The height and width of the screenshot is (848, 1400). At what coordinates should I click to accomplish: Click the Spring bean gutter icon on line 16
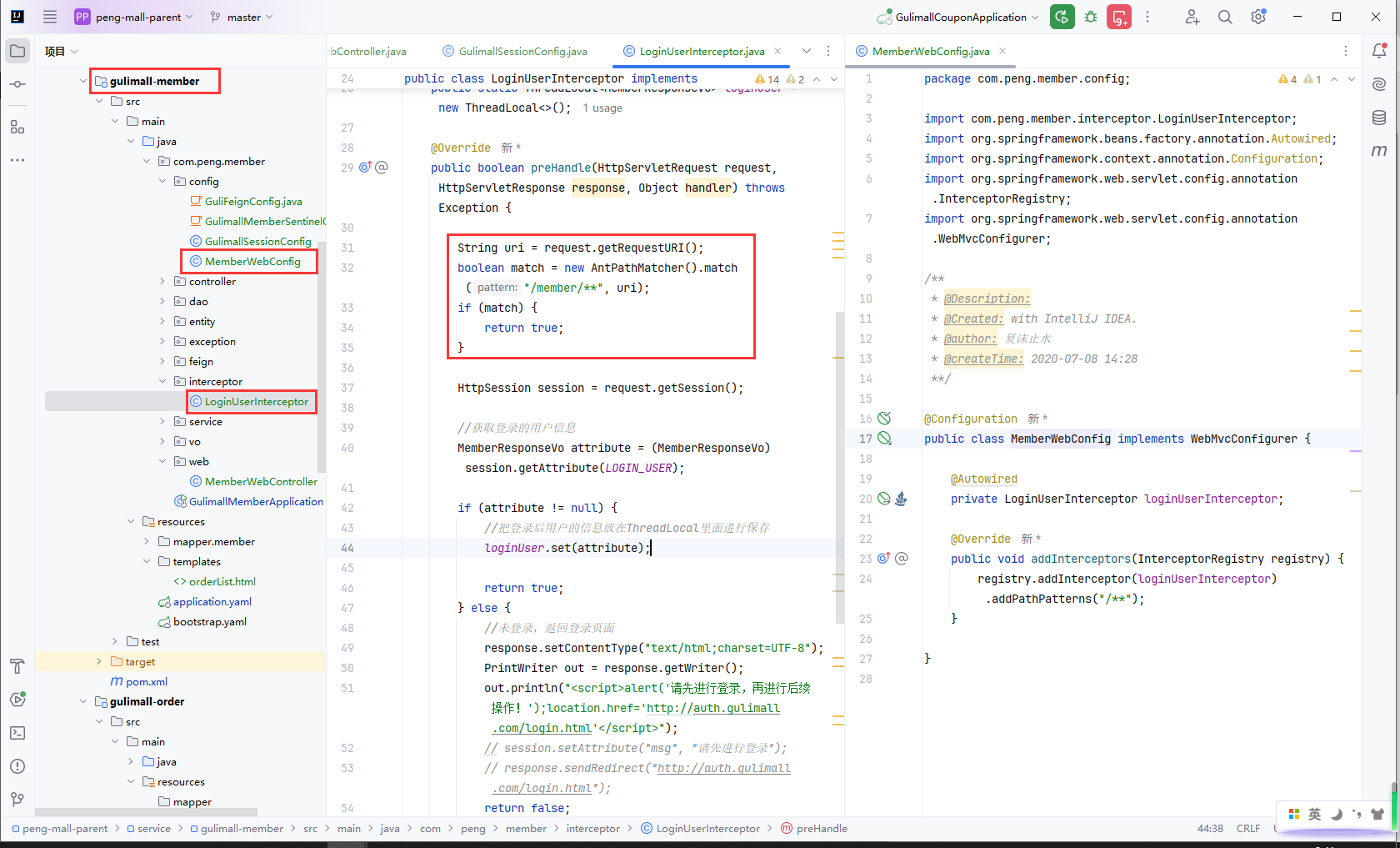[884, 419]
